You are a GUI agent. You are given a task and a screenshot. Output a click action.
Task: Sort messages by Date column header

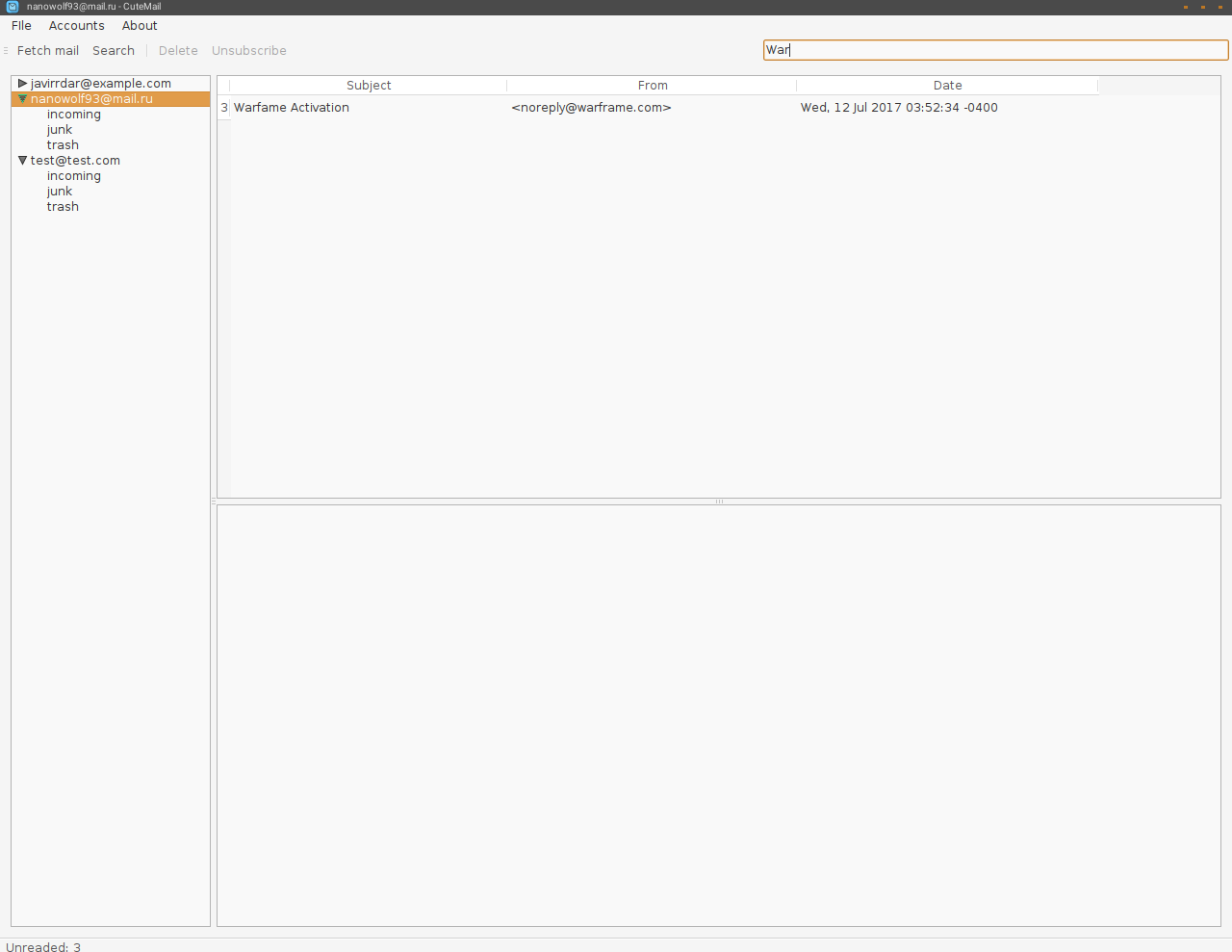coord(947,86)
